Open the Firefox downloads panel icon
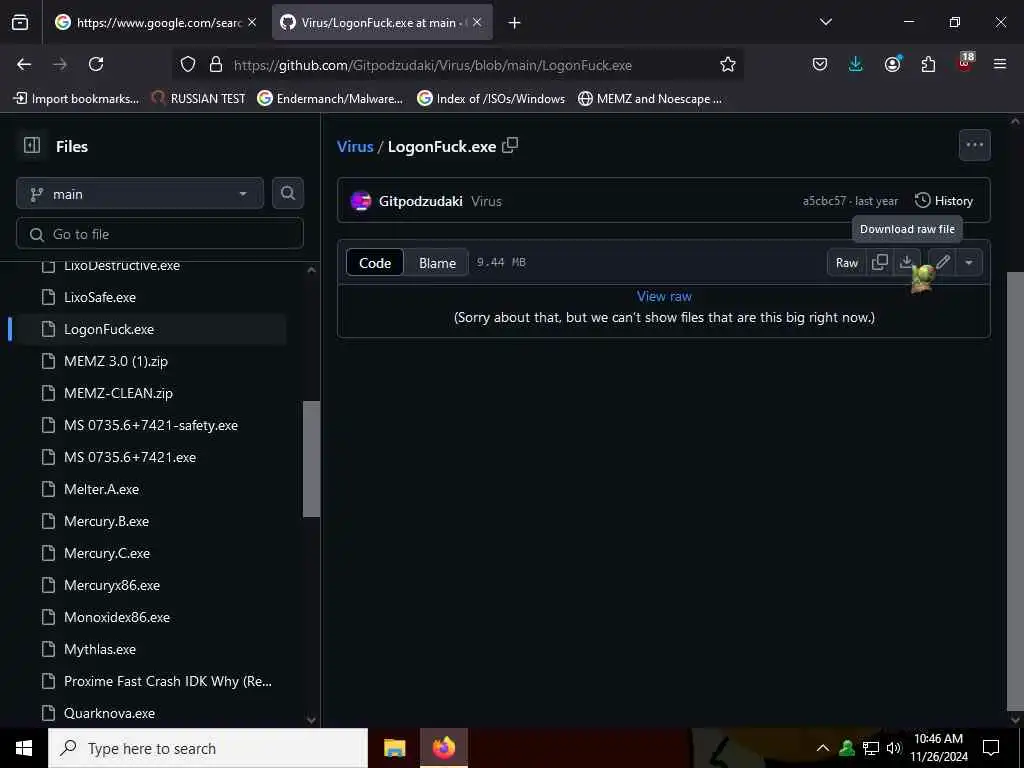Screen dimensions: 1024x768 click(x=856, y=64)
